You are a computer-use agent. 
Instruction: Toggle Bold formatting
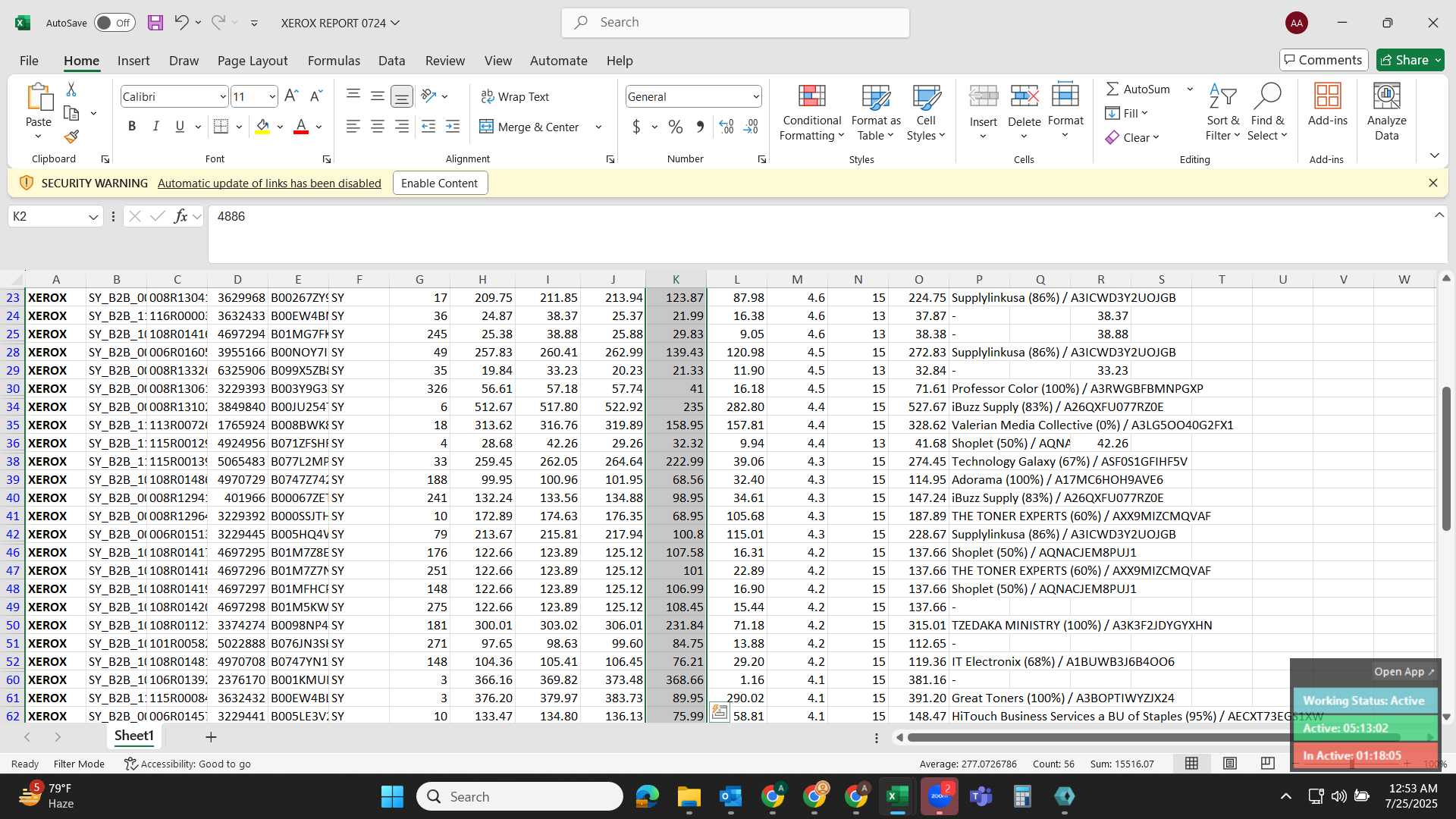click(x=132, y=127)
